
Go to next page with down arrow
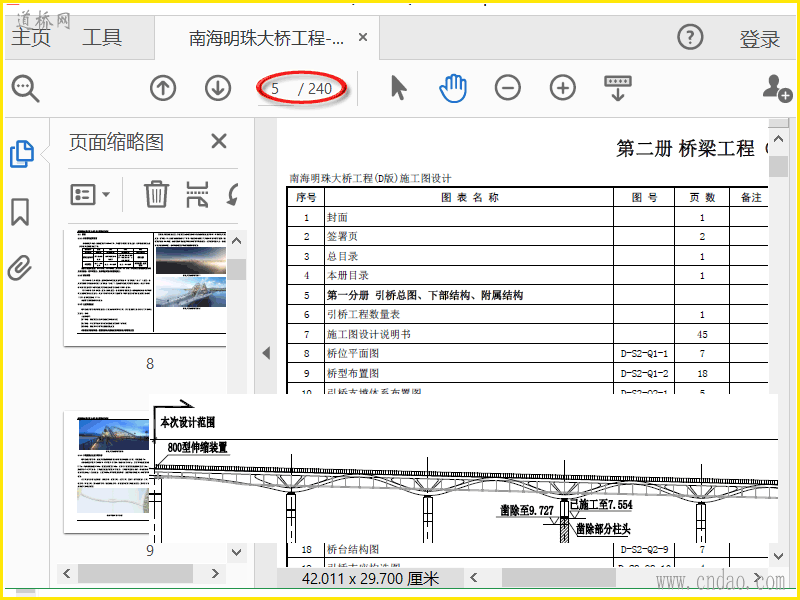tap(218, 88)
